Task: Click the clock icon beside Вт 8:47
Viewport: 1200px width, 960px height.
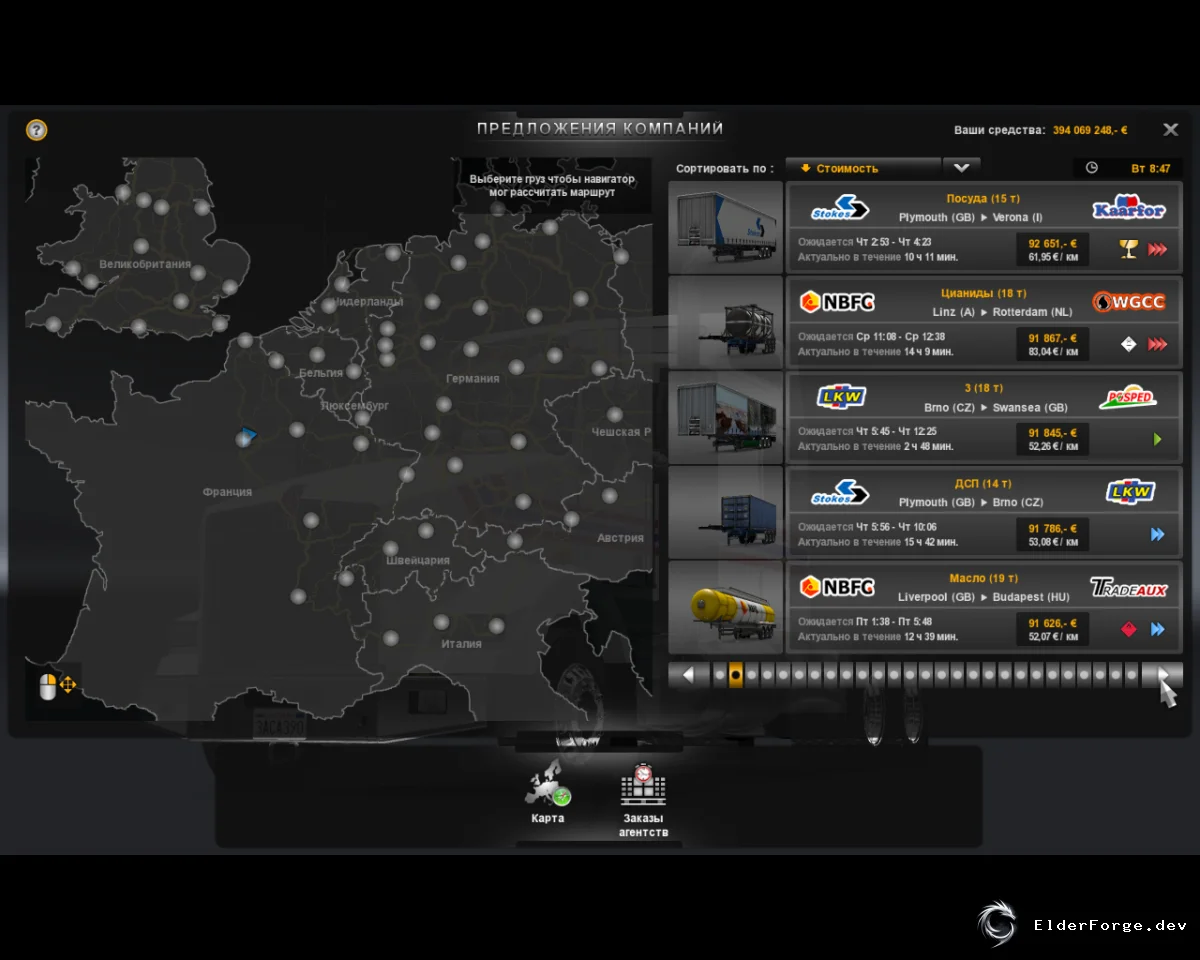Action: 1092,168
